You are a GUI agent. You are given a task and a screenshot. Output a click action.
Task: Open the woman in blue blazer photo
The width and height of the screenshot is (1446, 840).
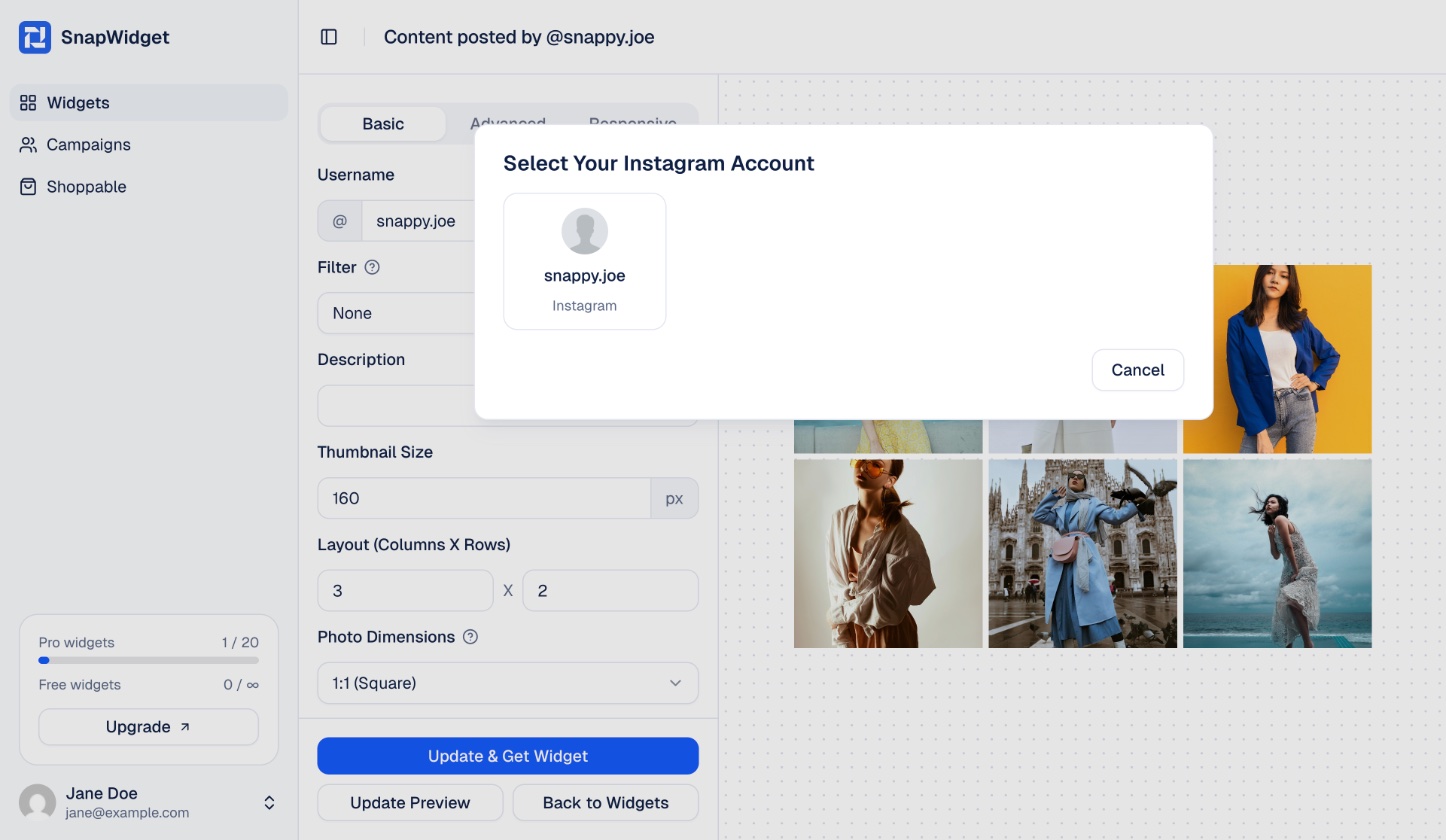coord(1277,359)
